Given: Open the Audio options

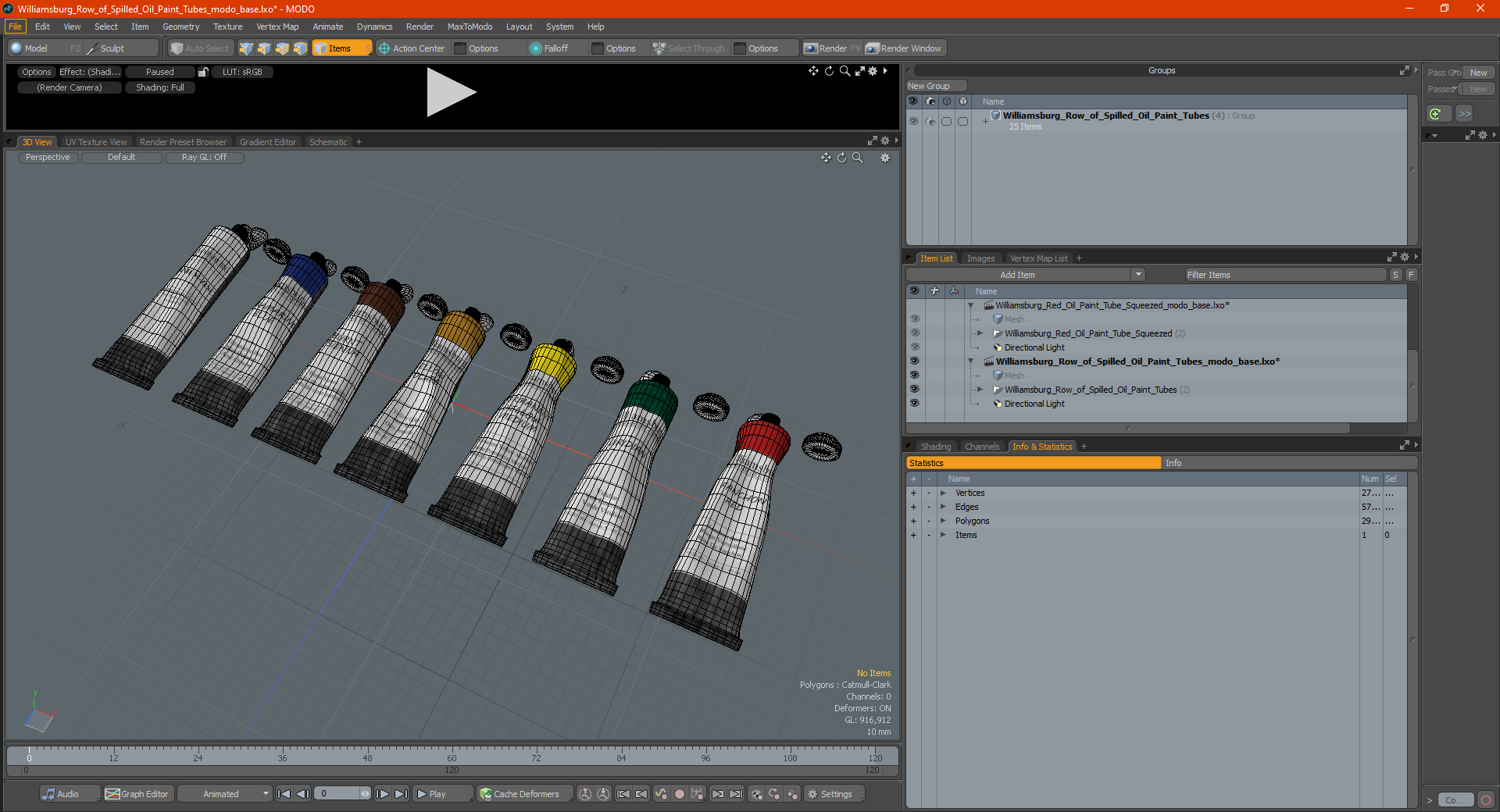Looking at the screenshot, I should tap(70, 794).
